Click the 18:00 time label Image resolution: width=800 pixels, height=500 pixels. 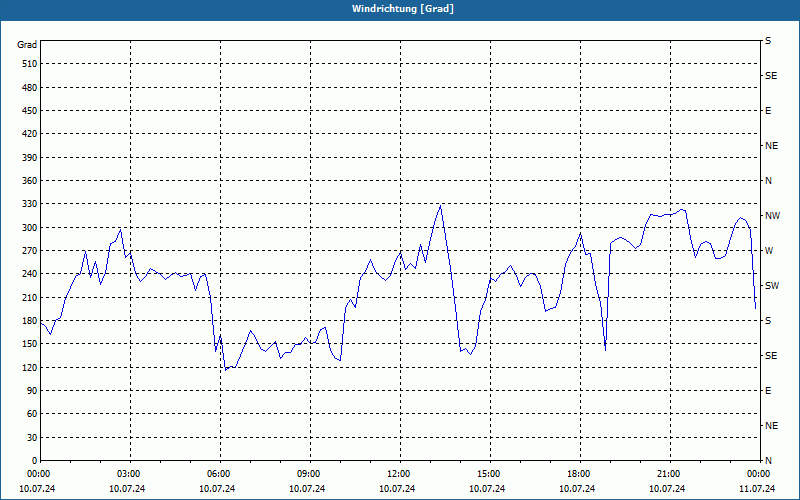[x=579, y=473]
